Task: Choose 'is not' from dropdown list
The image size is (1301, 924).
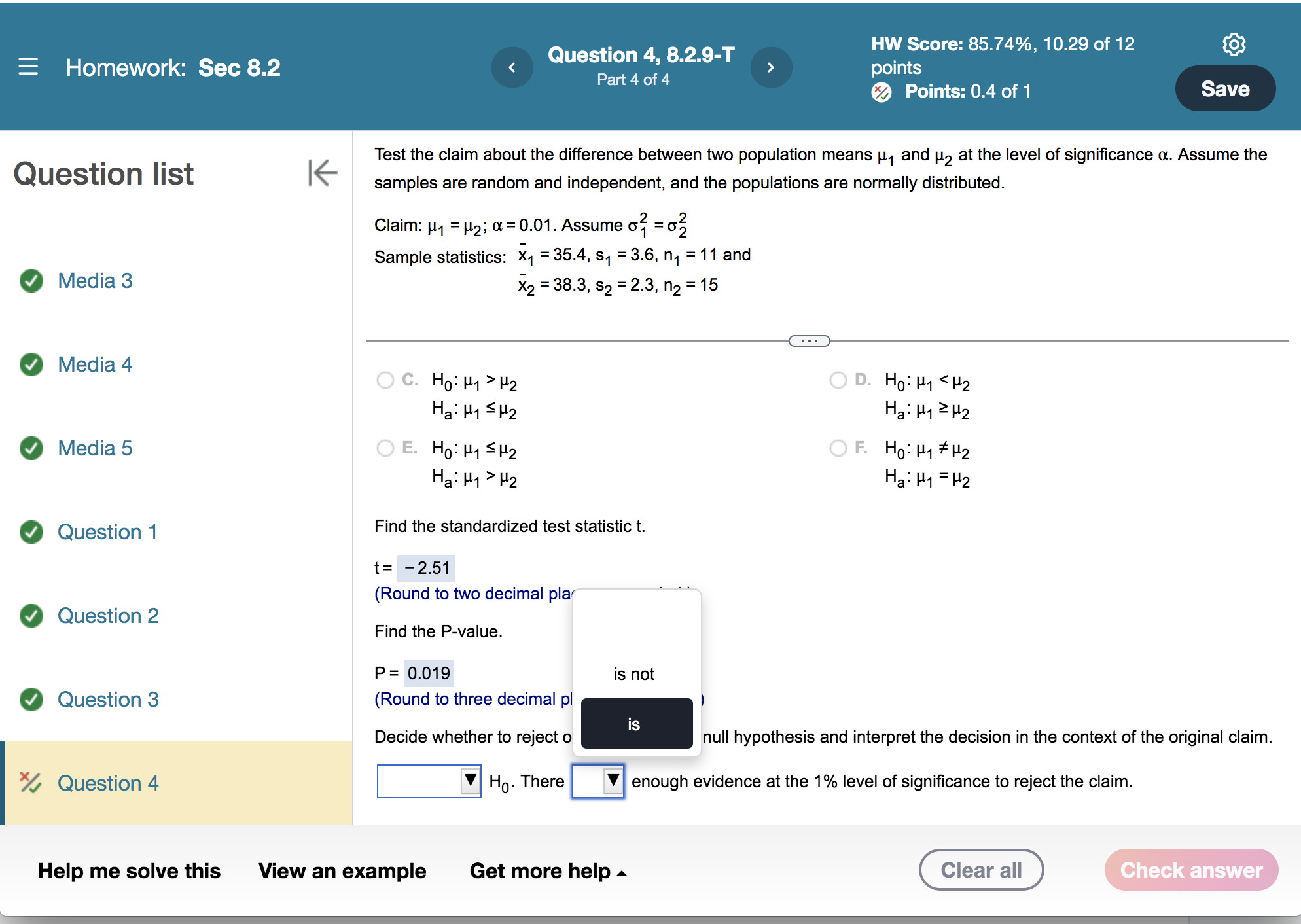Action: click(633, 674)
